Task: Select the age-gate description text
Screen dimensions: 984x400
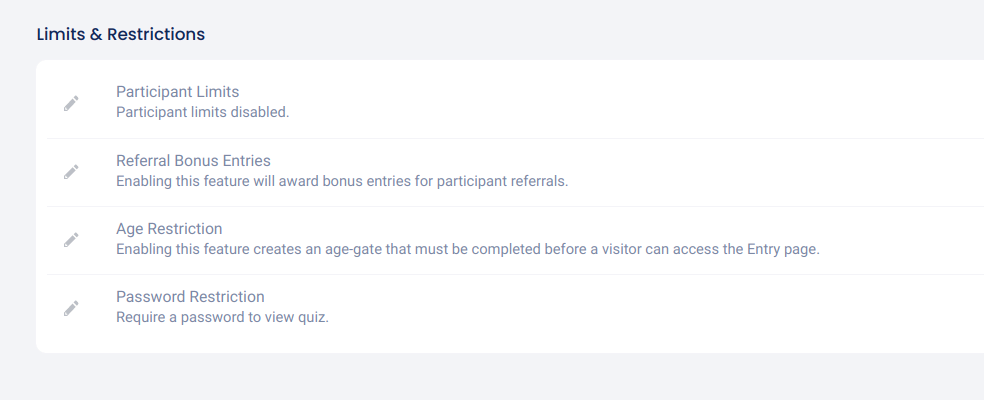Action: tap(467, 249)
